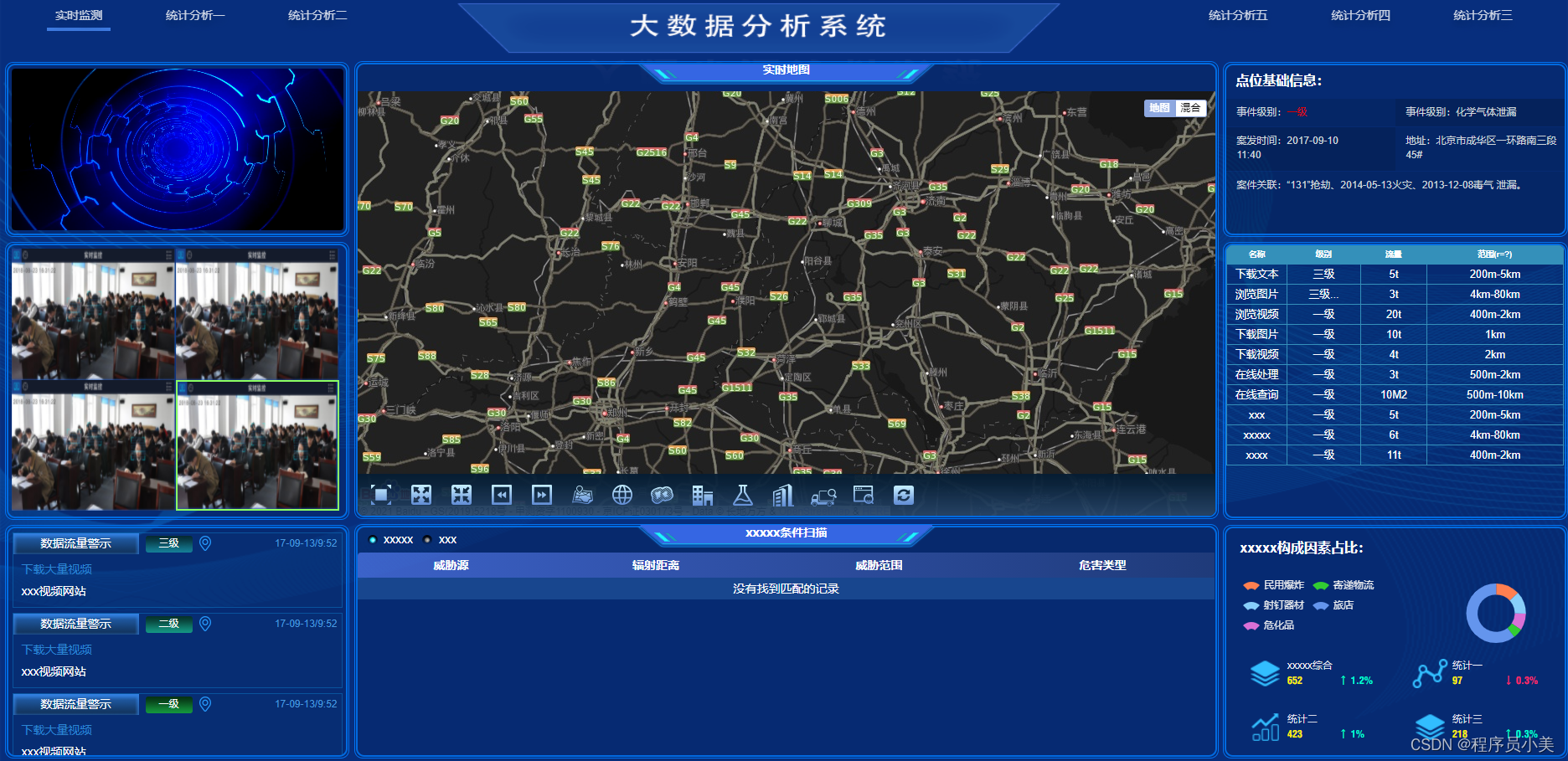The width and height of the screenshot is (1568, 761).
Task: Click the map-with-pin icon in the toolbar
Action: pos(582,495)
